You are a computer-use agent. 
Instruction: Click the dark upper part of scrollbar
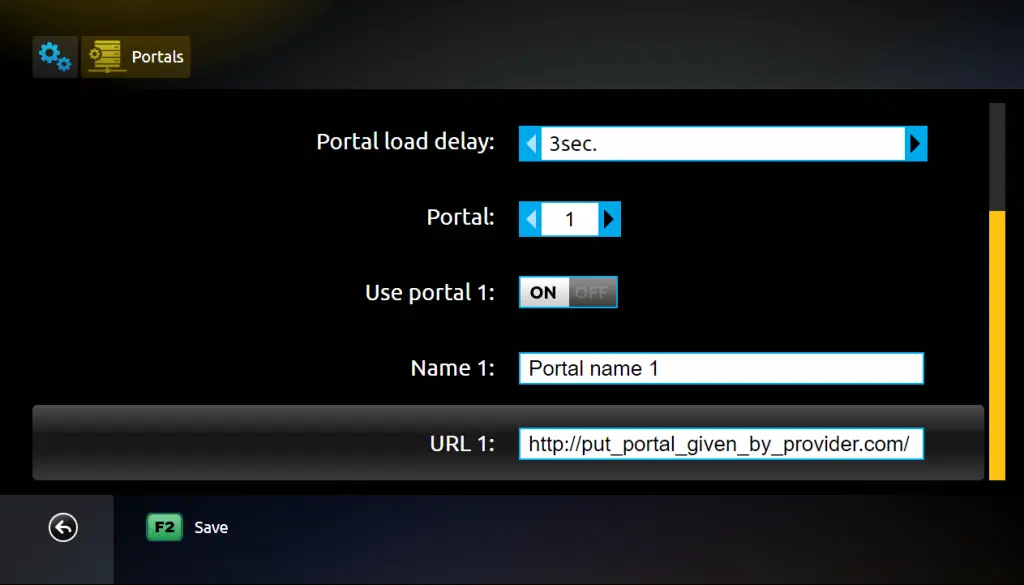pyautogui.click(x=996, y=156)
